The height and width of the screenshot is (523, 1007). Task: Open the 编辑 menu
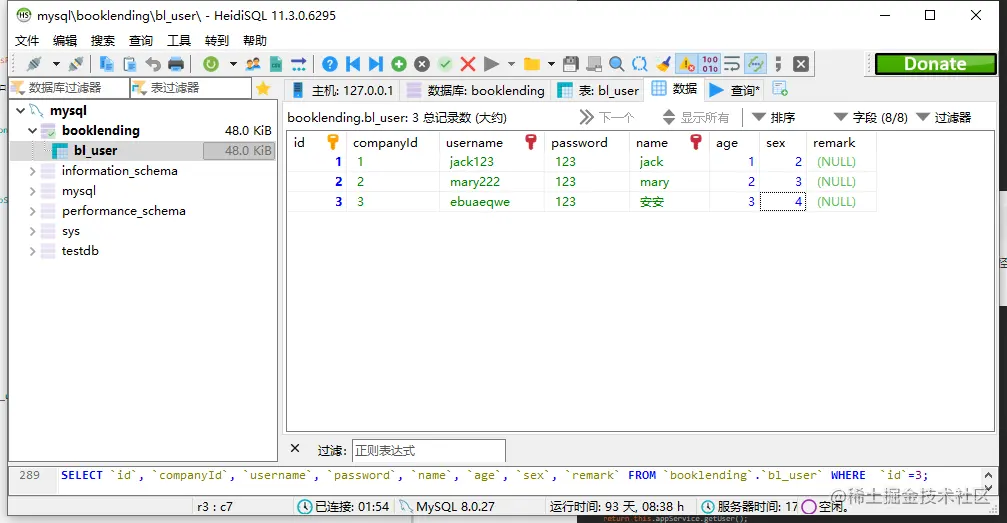[65, 40]
